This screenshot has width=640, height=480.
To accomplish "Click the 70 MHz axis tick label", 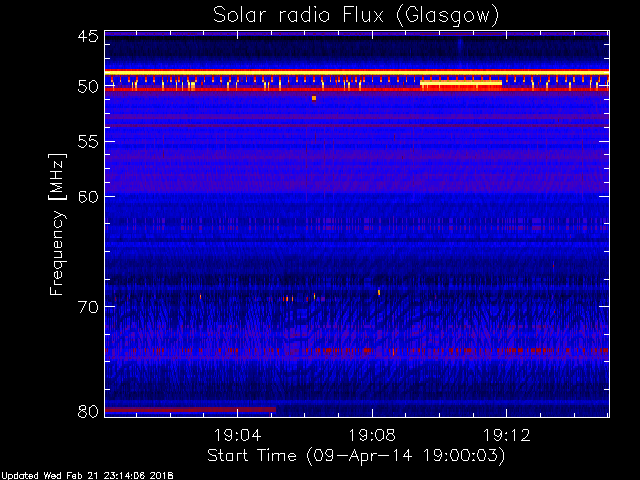I will tap(88, 307).
